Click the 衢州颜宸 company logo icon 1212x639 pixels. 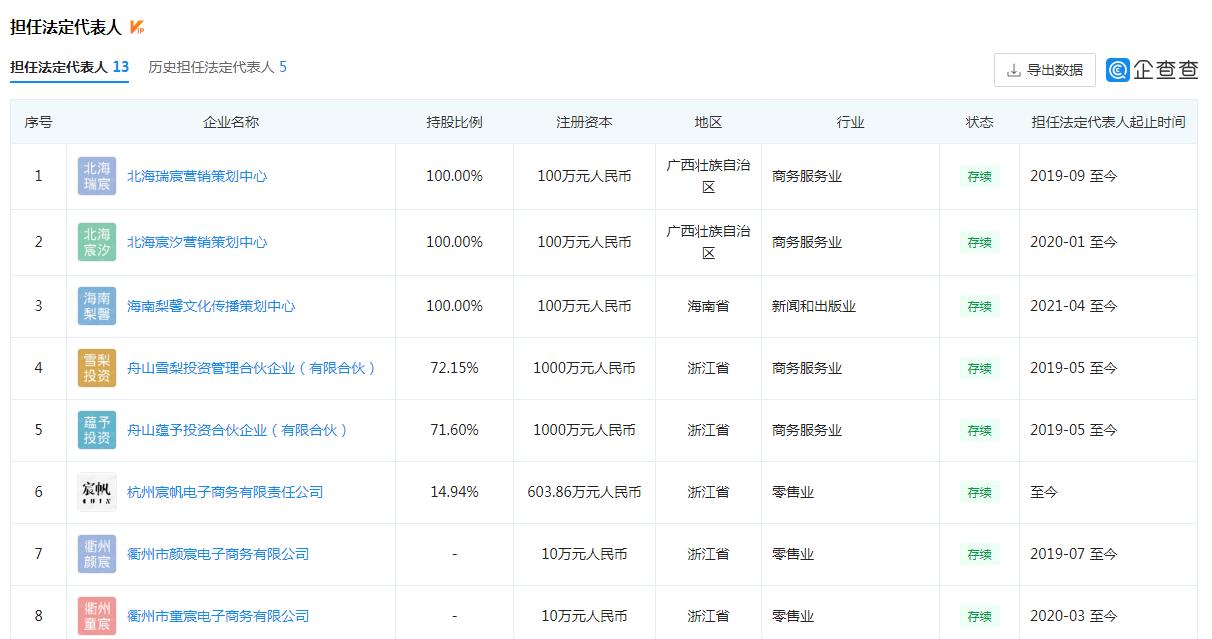(97, 554)
